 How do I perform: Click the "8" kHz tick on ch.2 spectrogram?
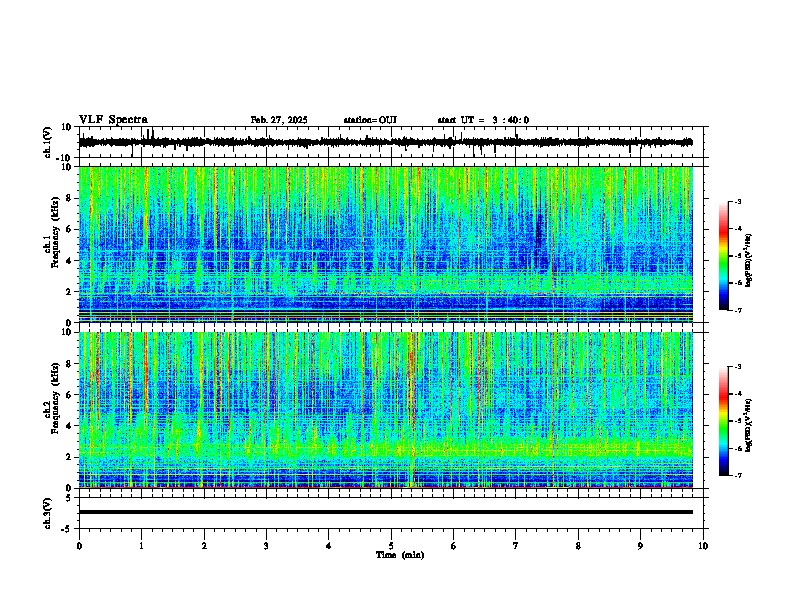pyautogui.click(x=70, y=364)
